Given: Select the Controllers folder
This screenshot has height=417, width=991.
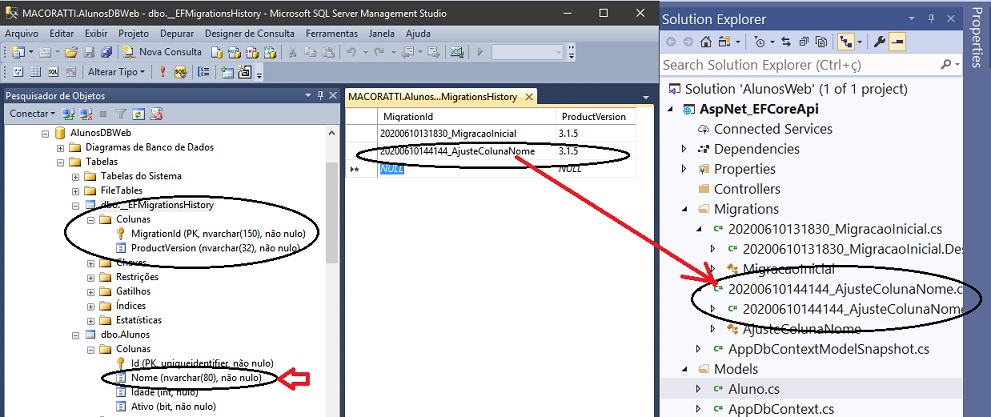Looking at the screenshot, I should (x=746, y=189).
